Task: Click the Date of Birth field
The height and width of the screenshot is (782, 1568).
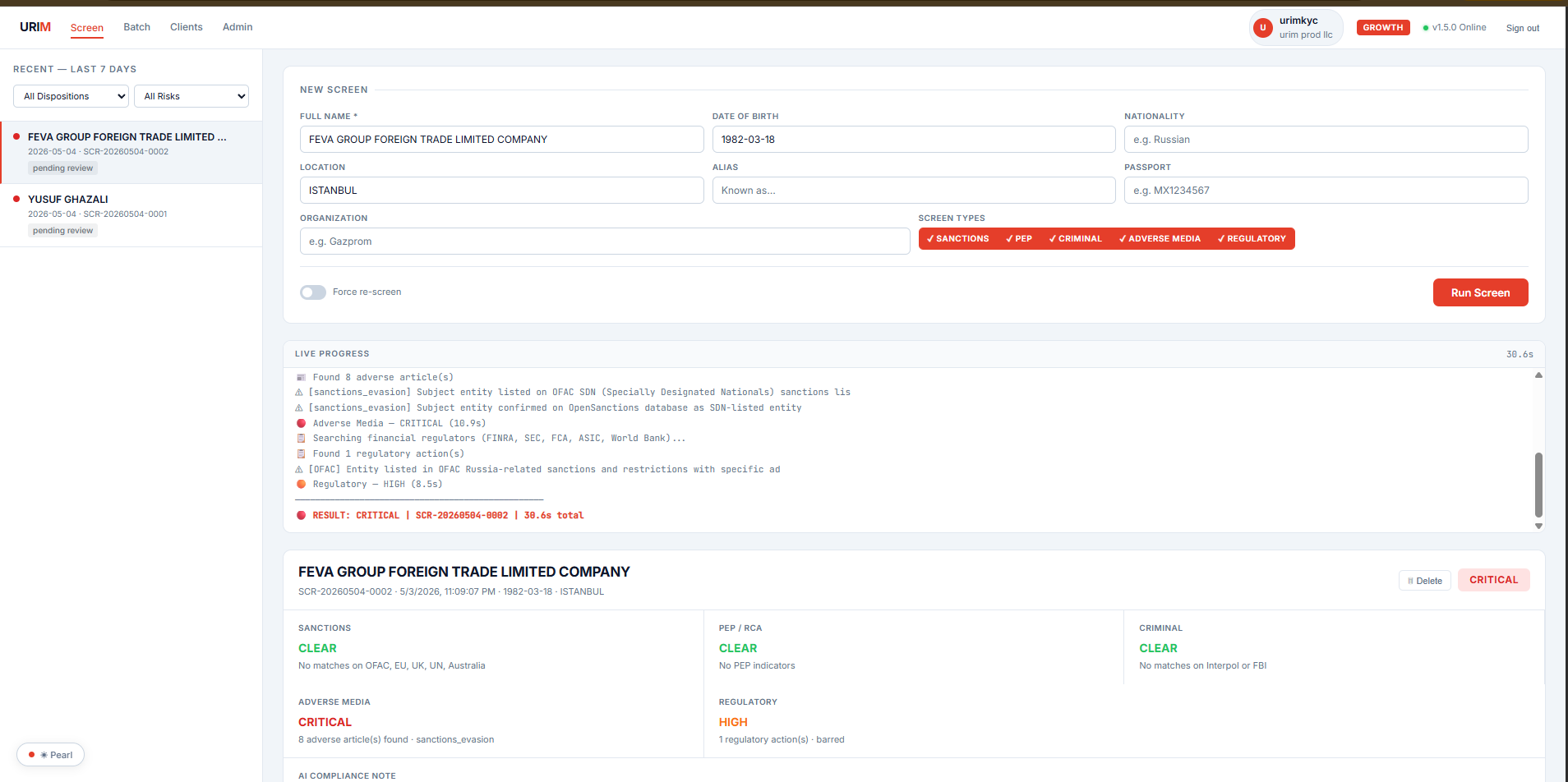Action: click(914, 140)
